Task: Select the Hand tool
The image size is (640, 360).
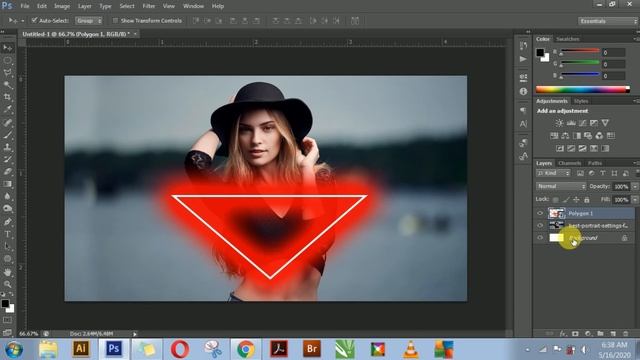Action: tap(7, 272)
